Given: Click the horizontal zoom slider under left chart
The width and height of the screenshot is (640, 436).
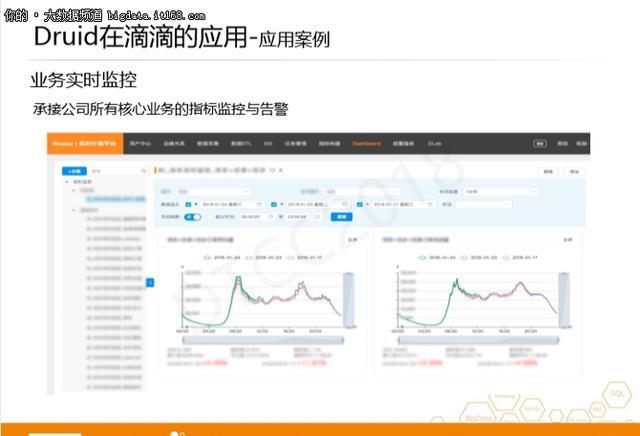Looking at the screenshot, I should tap(263, 340).
